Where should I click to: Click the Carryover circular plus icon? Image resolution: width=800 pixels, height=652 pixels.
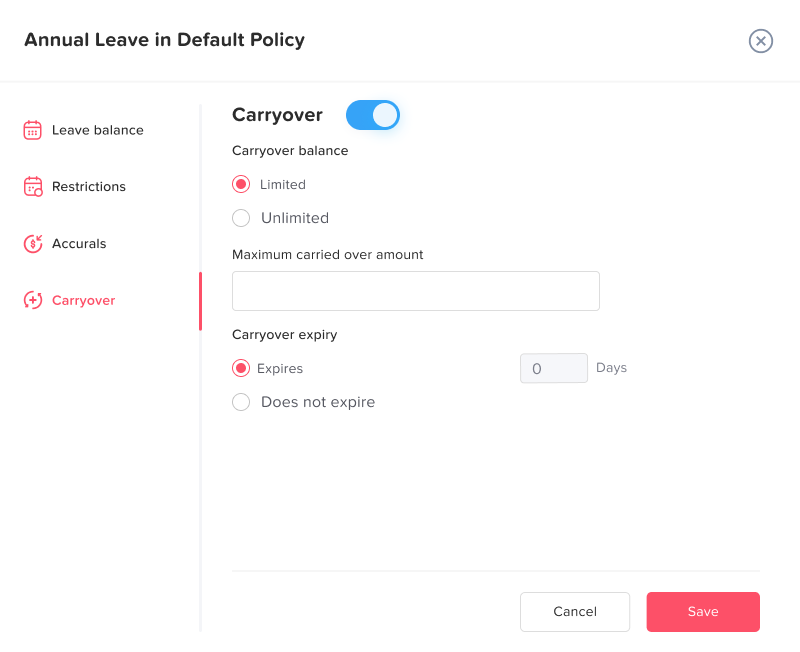33,300
